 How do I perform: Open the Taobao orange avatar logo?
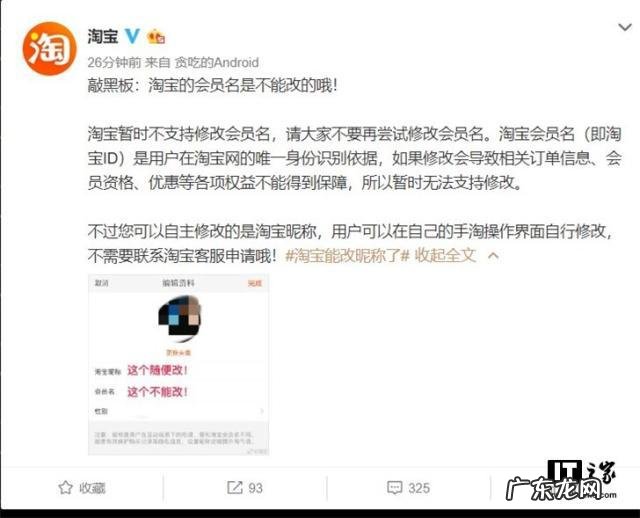pyautogui.click(x=49, y=49)
